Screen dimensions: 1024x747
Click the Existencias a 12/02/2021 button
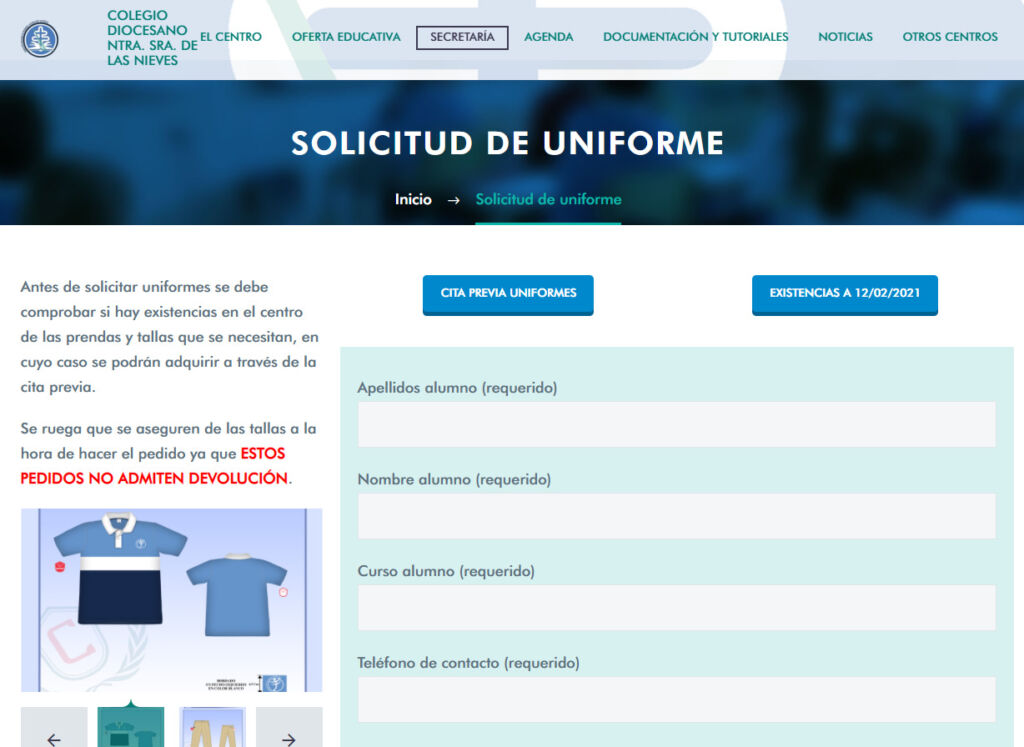tap(844, 294)
